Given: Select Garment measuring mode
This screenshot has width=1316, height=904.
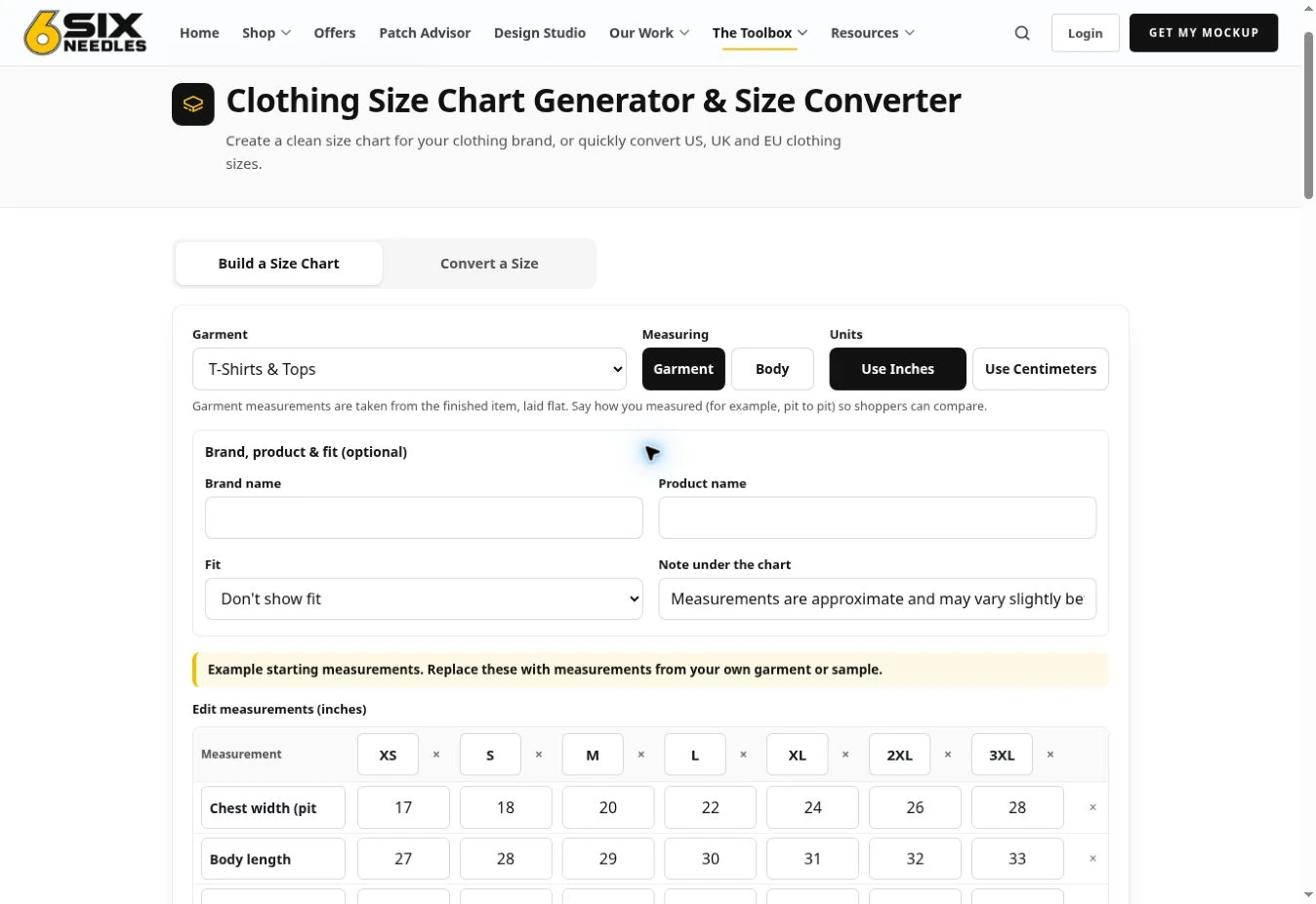Looking at the screenshot, I should (x=683, y=369).
